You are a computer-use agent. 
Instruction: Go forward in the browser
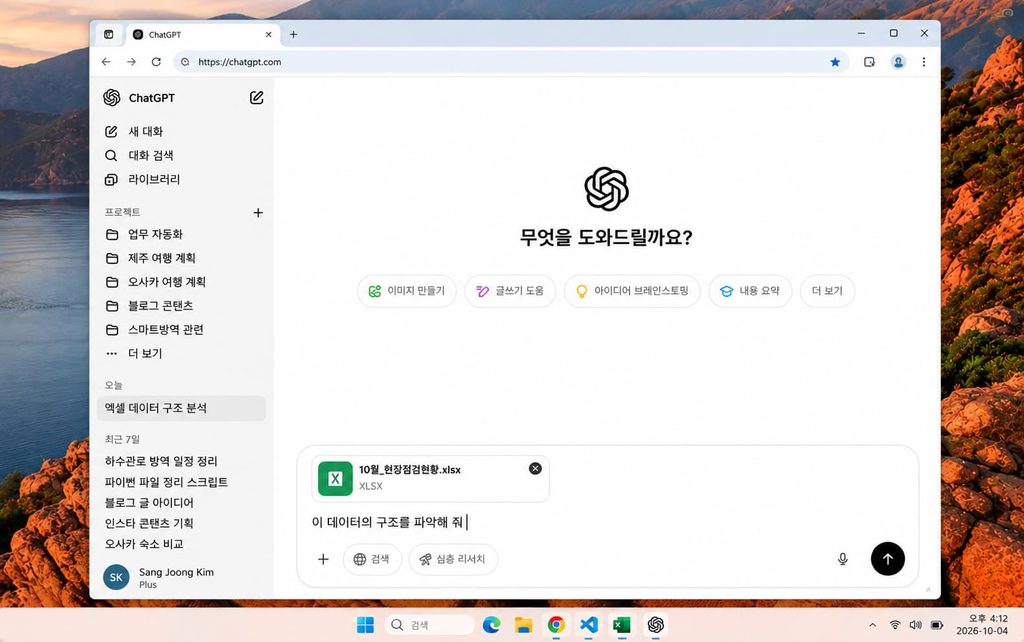tap(131, 62)
